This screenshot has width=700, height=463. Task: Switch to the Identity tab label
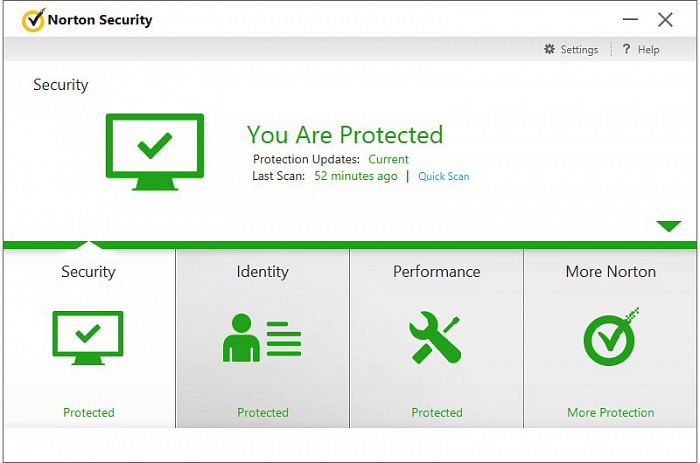262,272
